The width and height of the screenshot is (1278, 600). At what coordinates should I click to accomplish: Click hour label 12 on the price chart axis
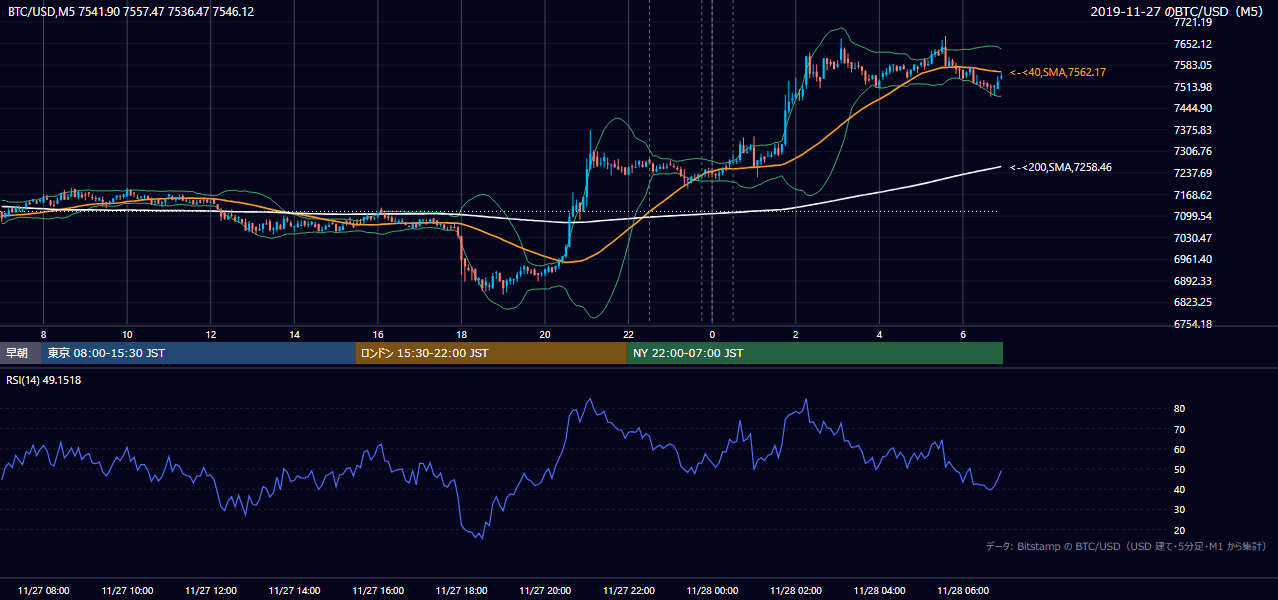coord(210,334)
